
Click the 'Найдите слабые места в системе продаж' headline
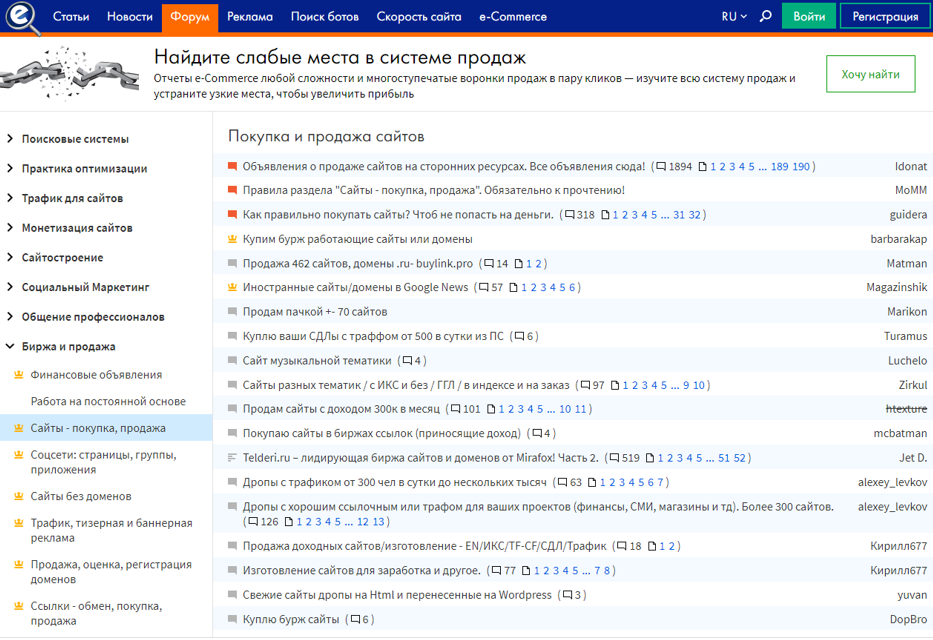click(x=340, y=57)
